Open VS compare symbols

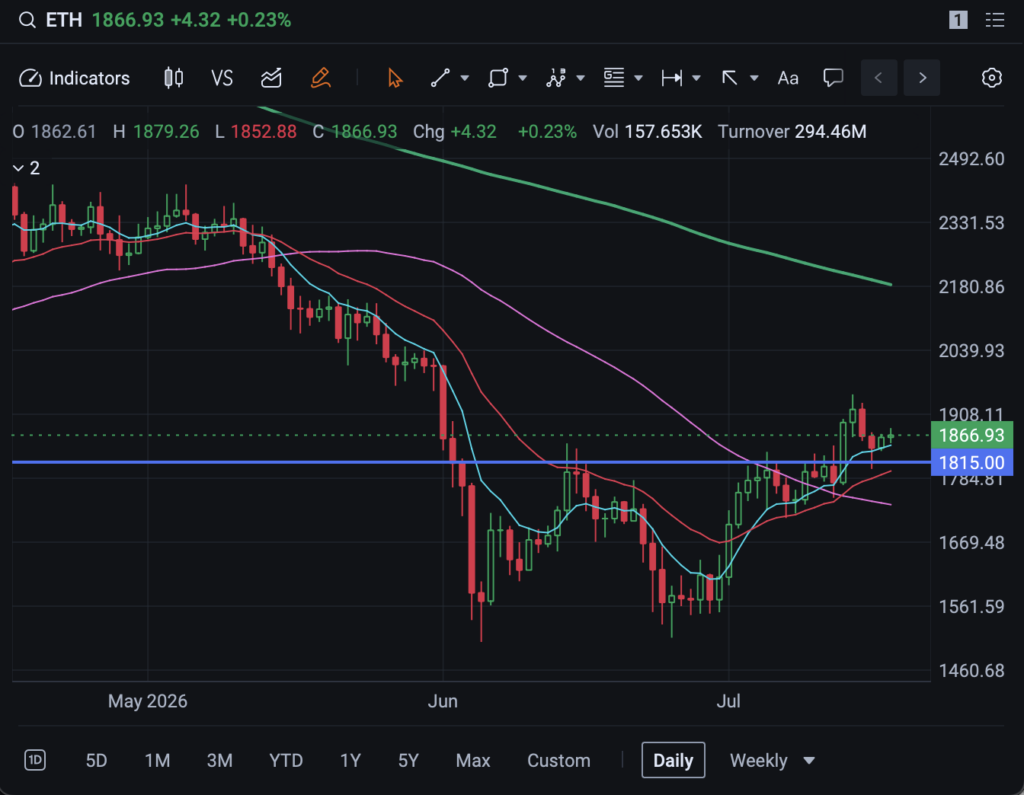[x=222, y=78]
